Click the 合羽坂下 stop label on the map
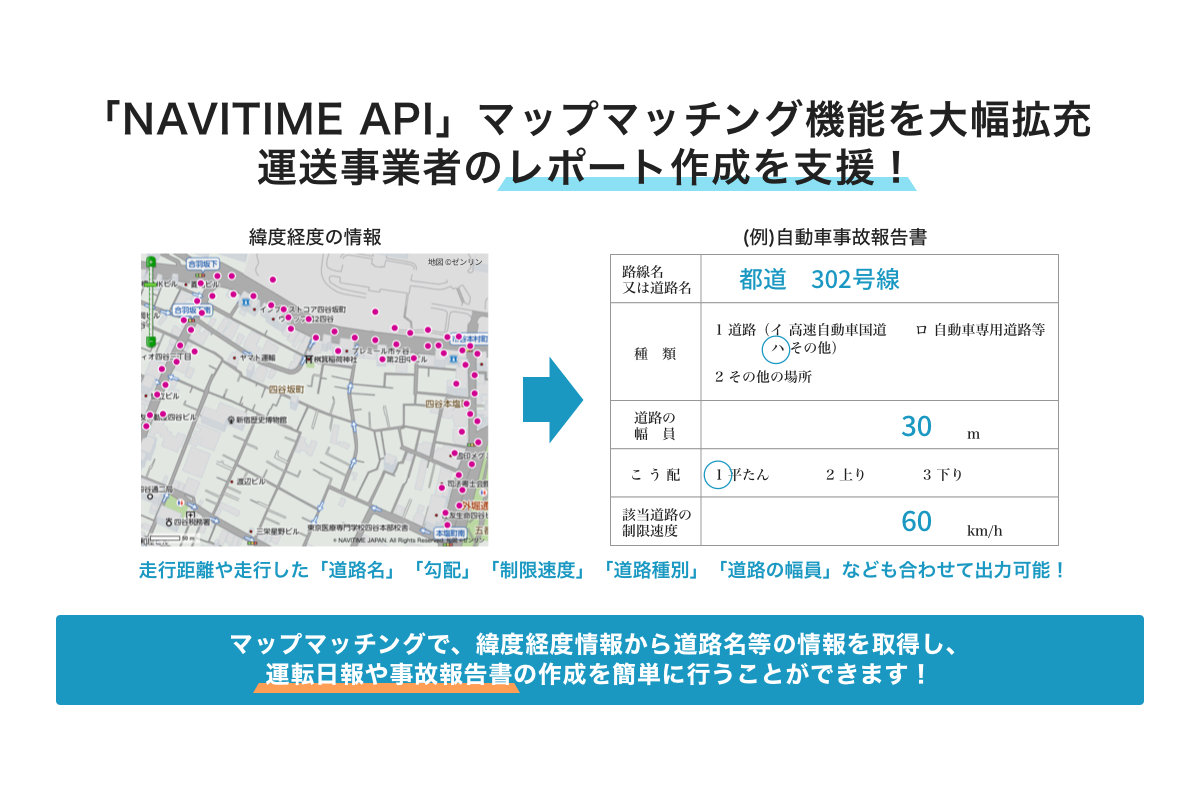 point(203,263)
